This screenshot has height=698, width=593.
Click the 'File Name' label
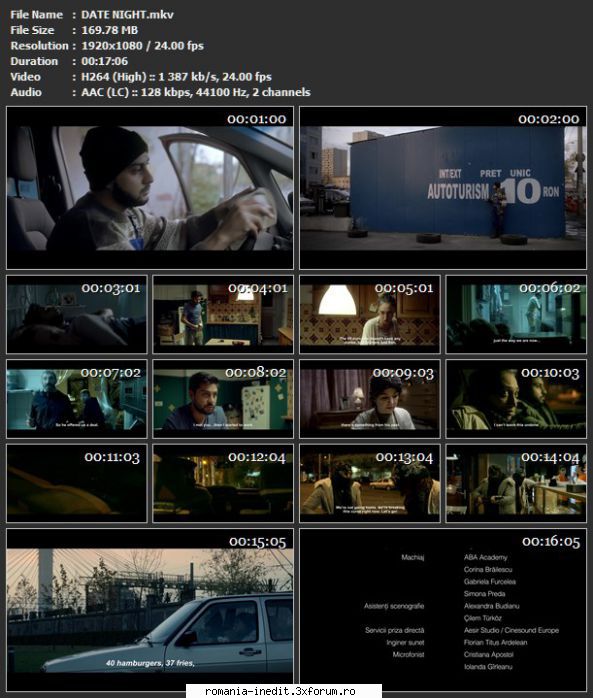[x=37, y=15]
